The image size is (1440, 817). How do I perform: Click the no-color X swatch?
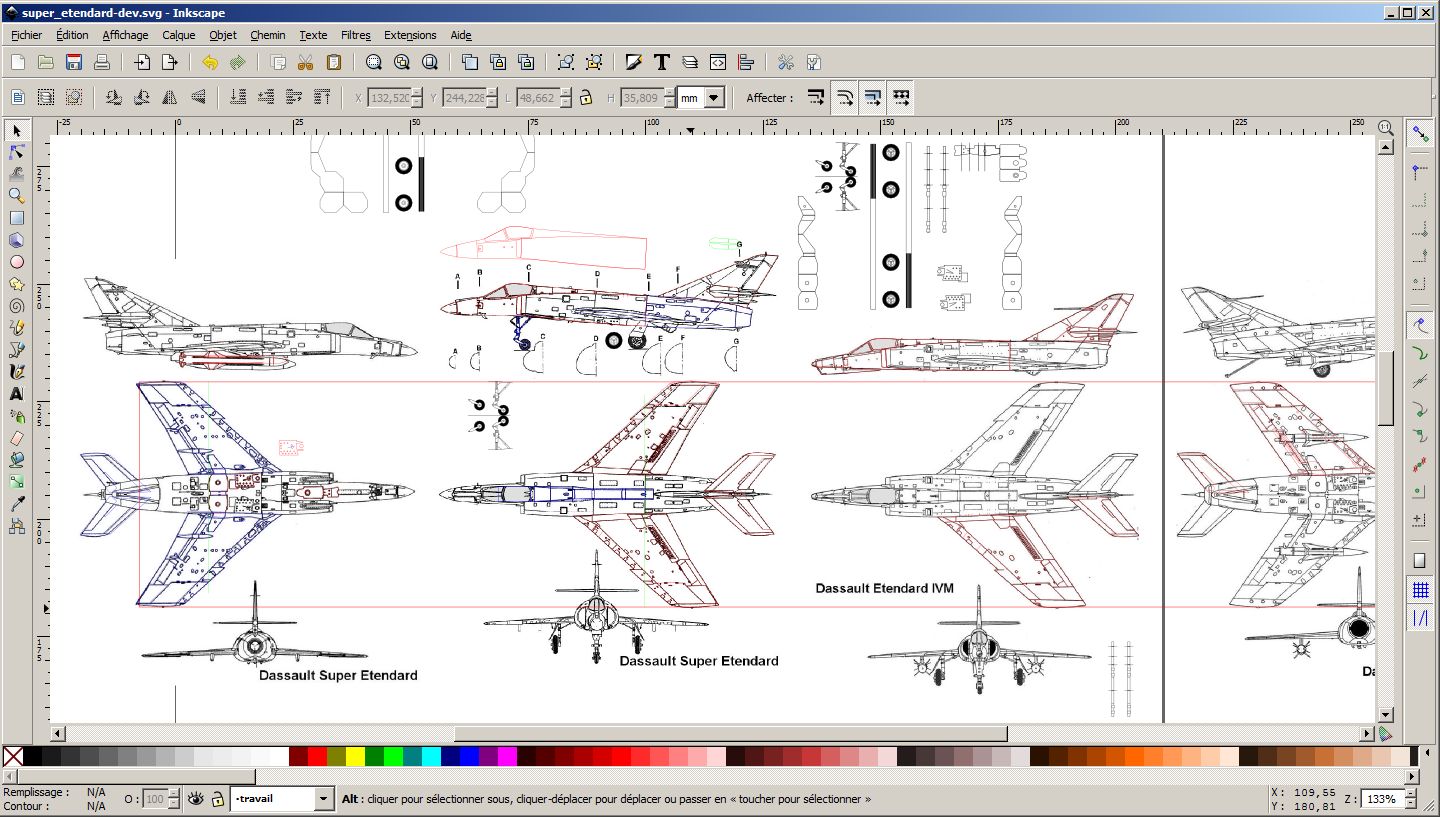[12, 756]
